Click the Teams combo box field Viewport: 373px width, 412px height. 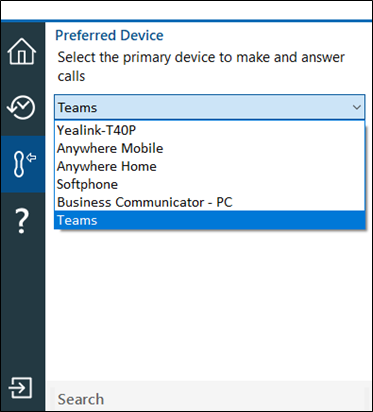coord(210,107)
